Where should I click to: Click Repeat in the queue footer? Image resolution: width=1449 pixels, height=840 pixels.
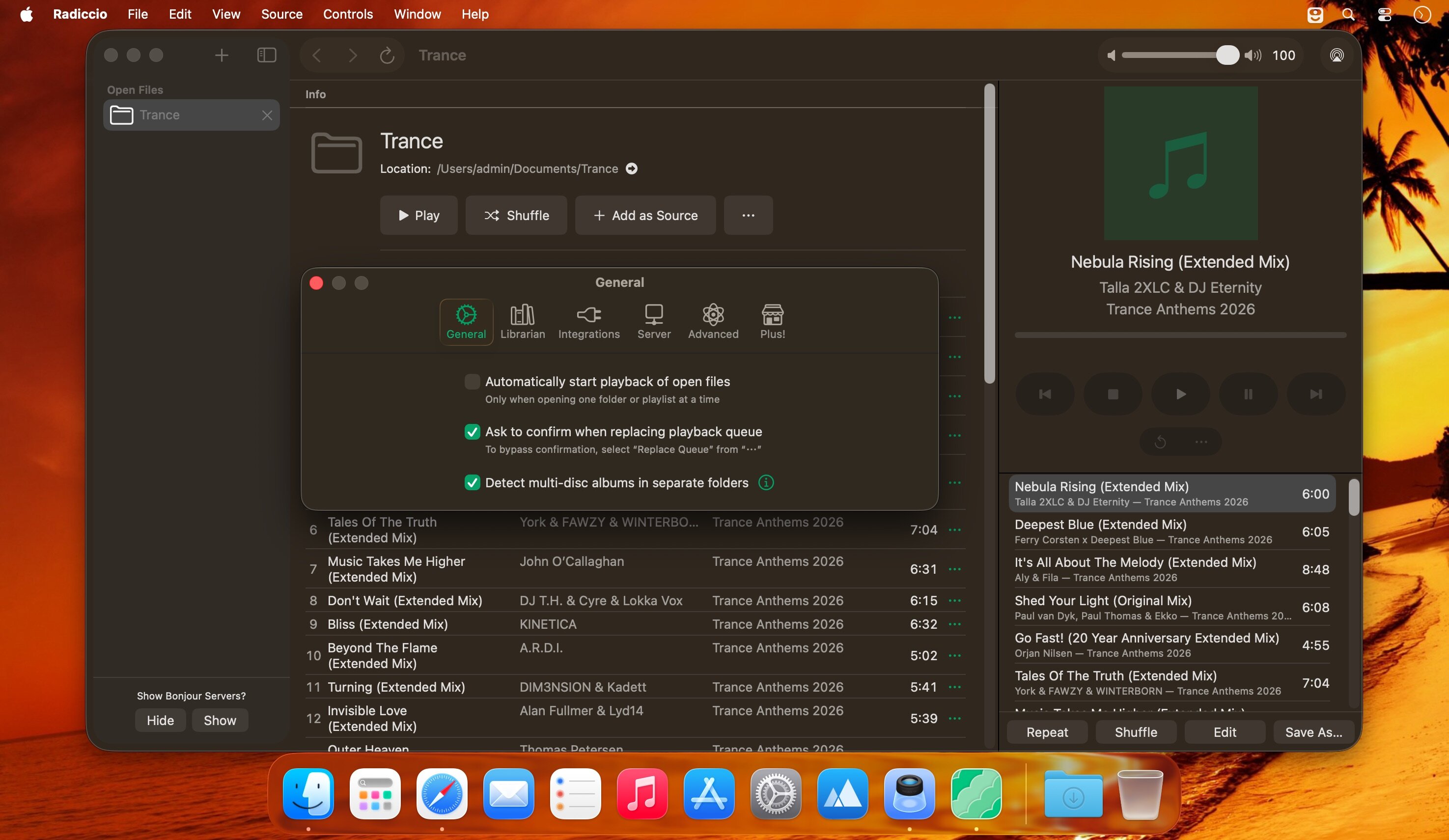point(1047,732)
